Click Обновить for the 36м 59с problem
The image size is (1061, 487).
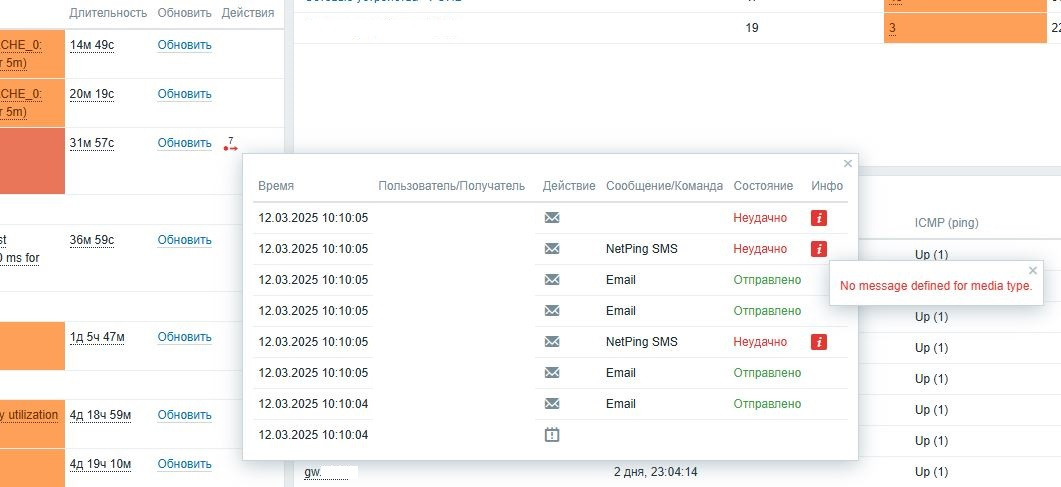coord(184,240)
